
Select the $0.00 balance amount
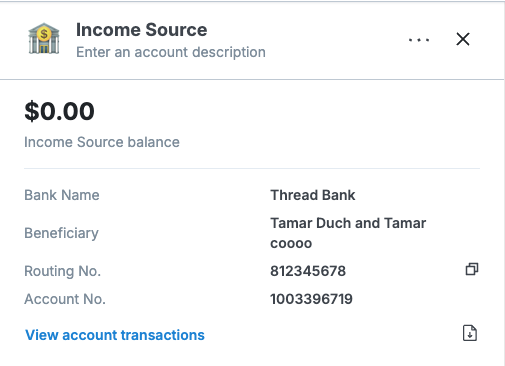pos(59,111)
